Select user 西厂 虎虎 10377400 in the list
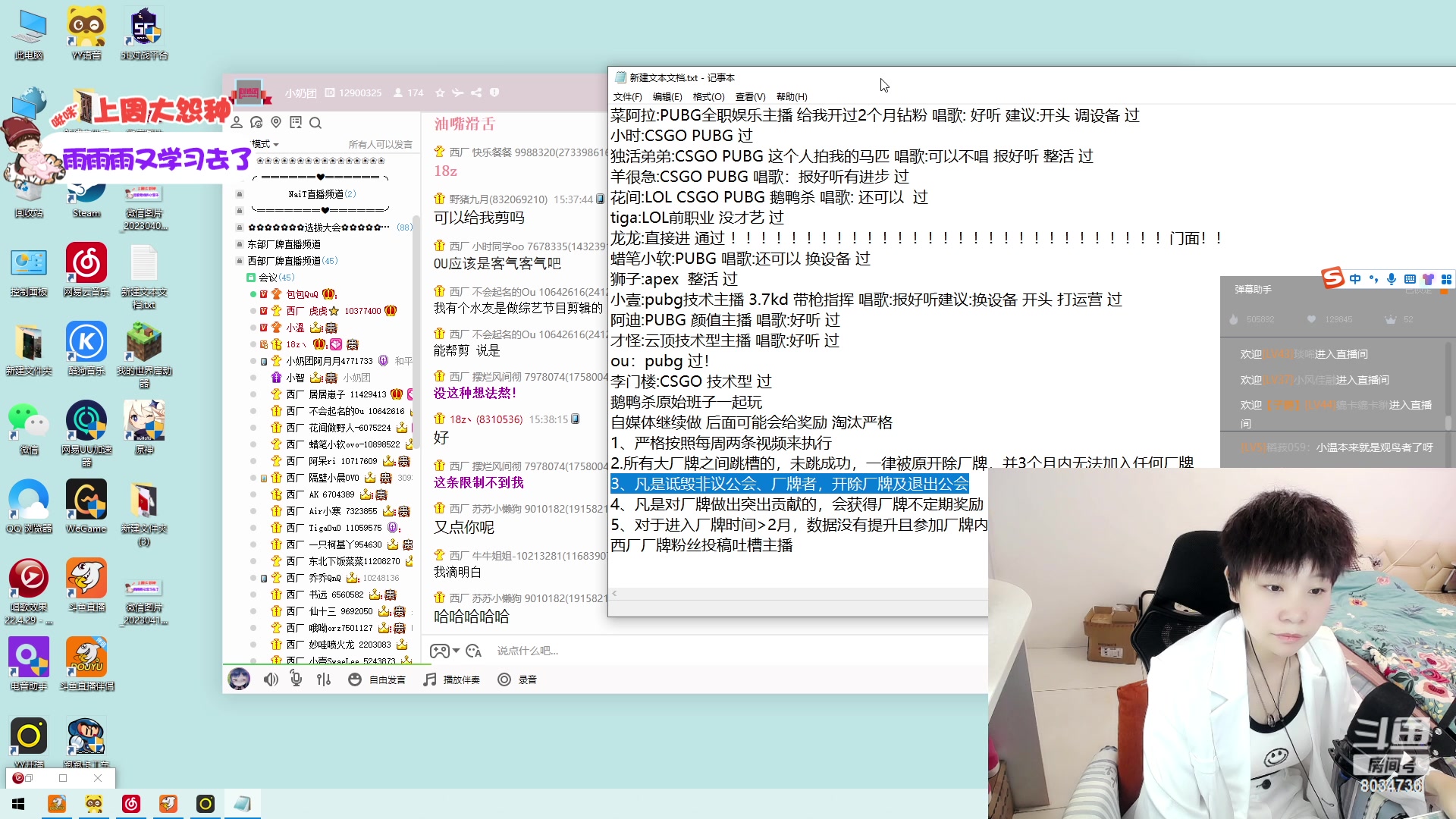Screen dimensions: 1456x819 pyautogui.click(x=334, y=311)
